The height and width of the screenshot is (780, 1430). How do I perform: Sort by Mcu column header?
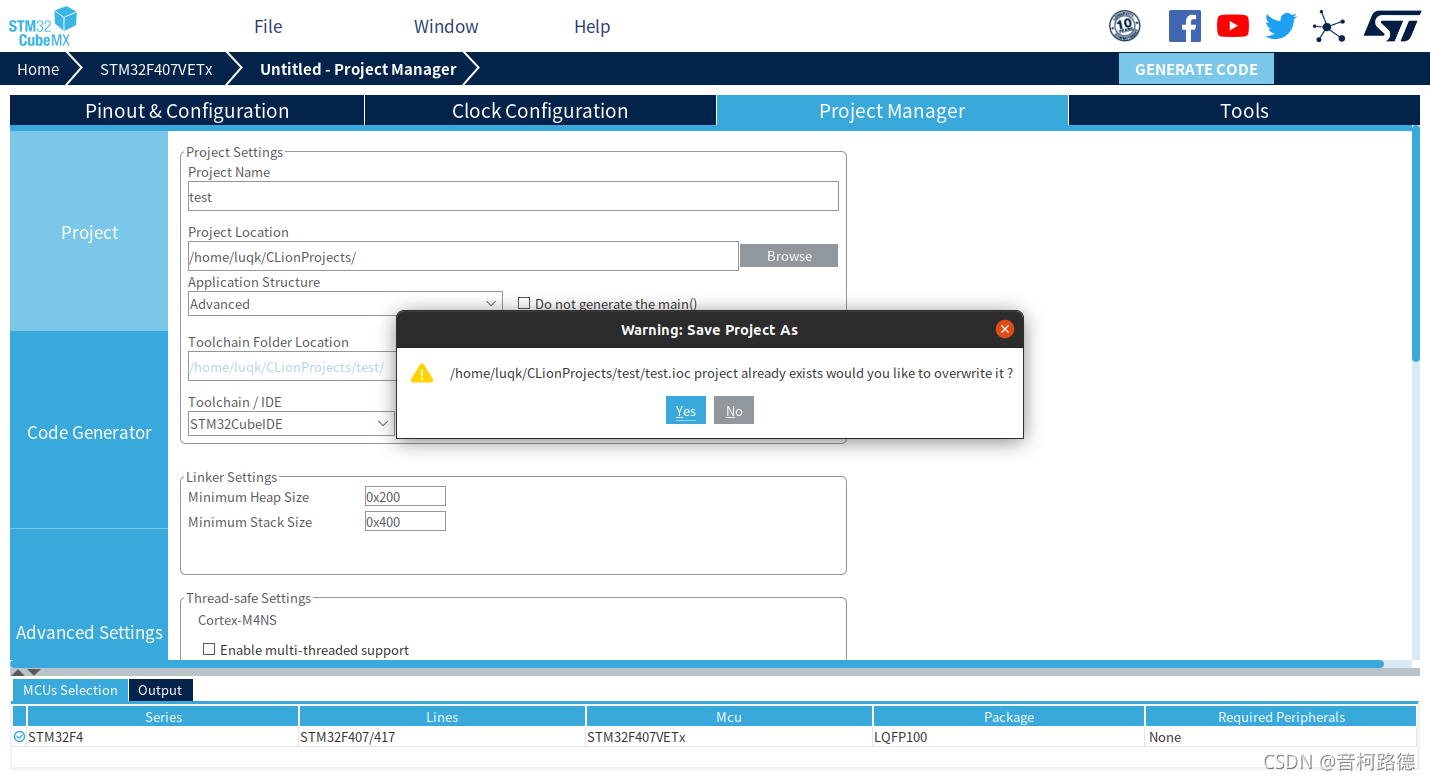729,716
